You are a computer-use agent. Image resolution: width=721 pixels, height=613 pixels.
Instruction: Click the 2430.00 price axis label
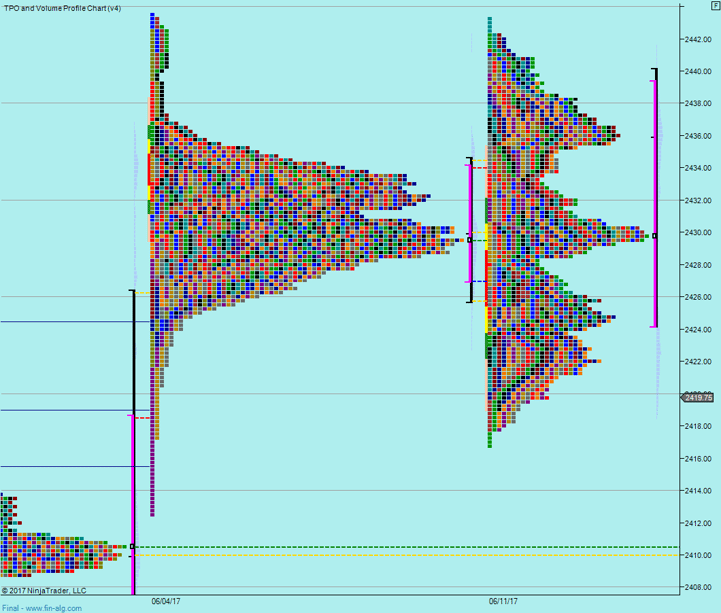pos(697,233)
